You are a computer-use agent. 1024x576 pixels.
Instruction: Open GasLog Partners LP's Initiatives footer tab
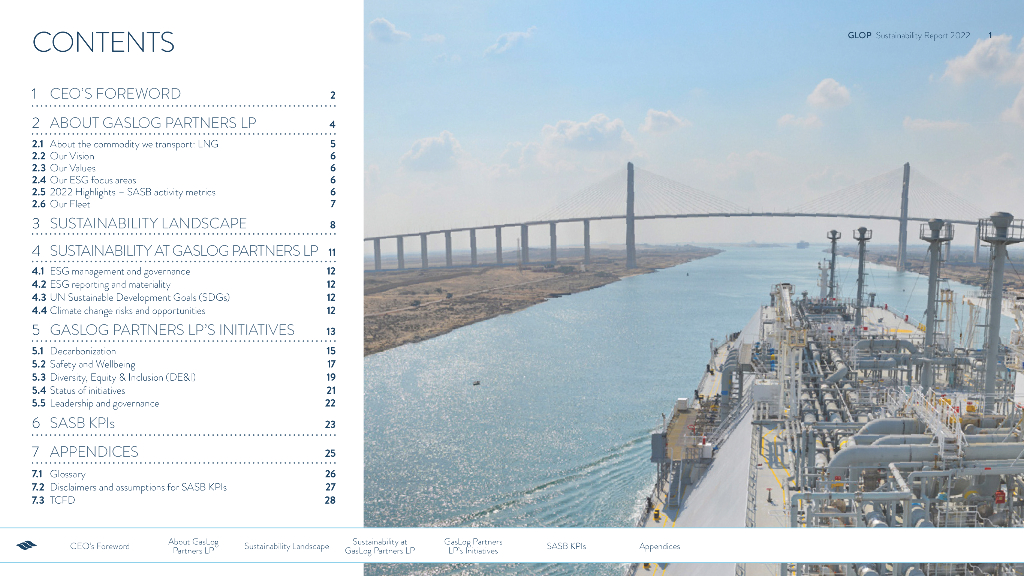tap(473, 546)
